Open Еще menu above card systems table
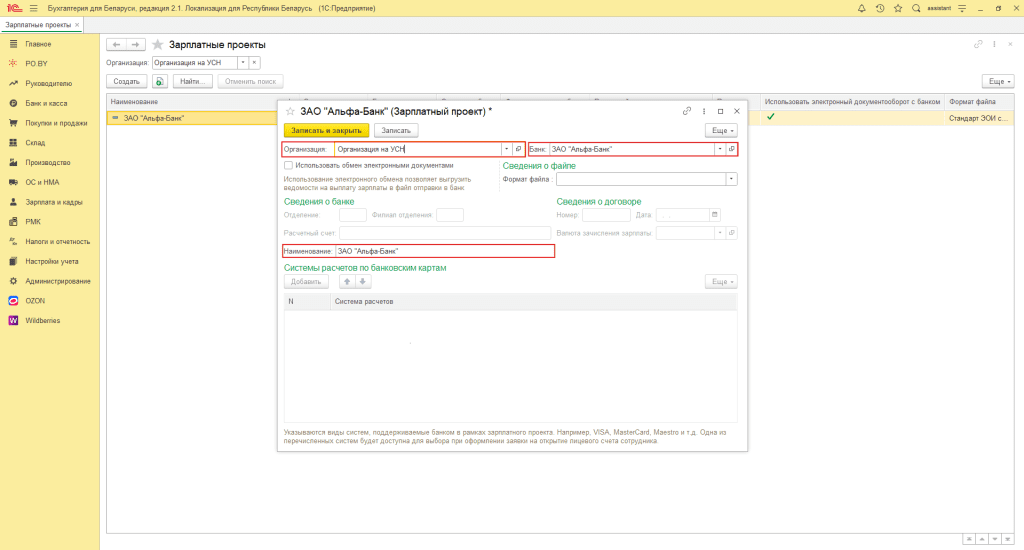 722,282
